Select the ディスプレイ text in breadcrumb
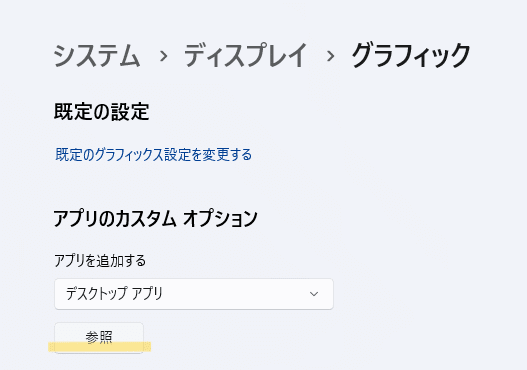Viewport: 527px width, 370px height. tap(245, 56)
